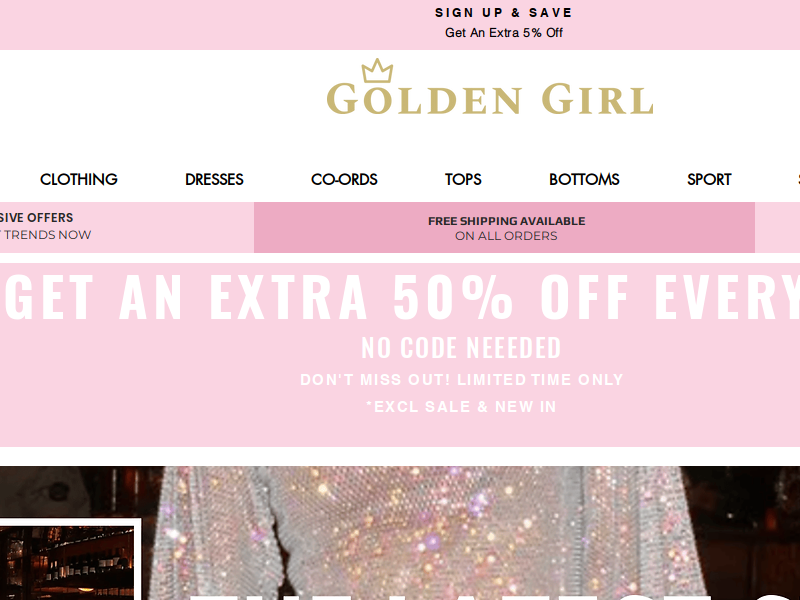Click the Free Shipping Available banner
Image resolution: width=800 pixels, height=600 pixels.
(x=505, y=228)
